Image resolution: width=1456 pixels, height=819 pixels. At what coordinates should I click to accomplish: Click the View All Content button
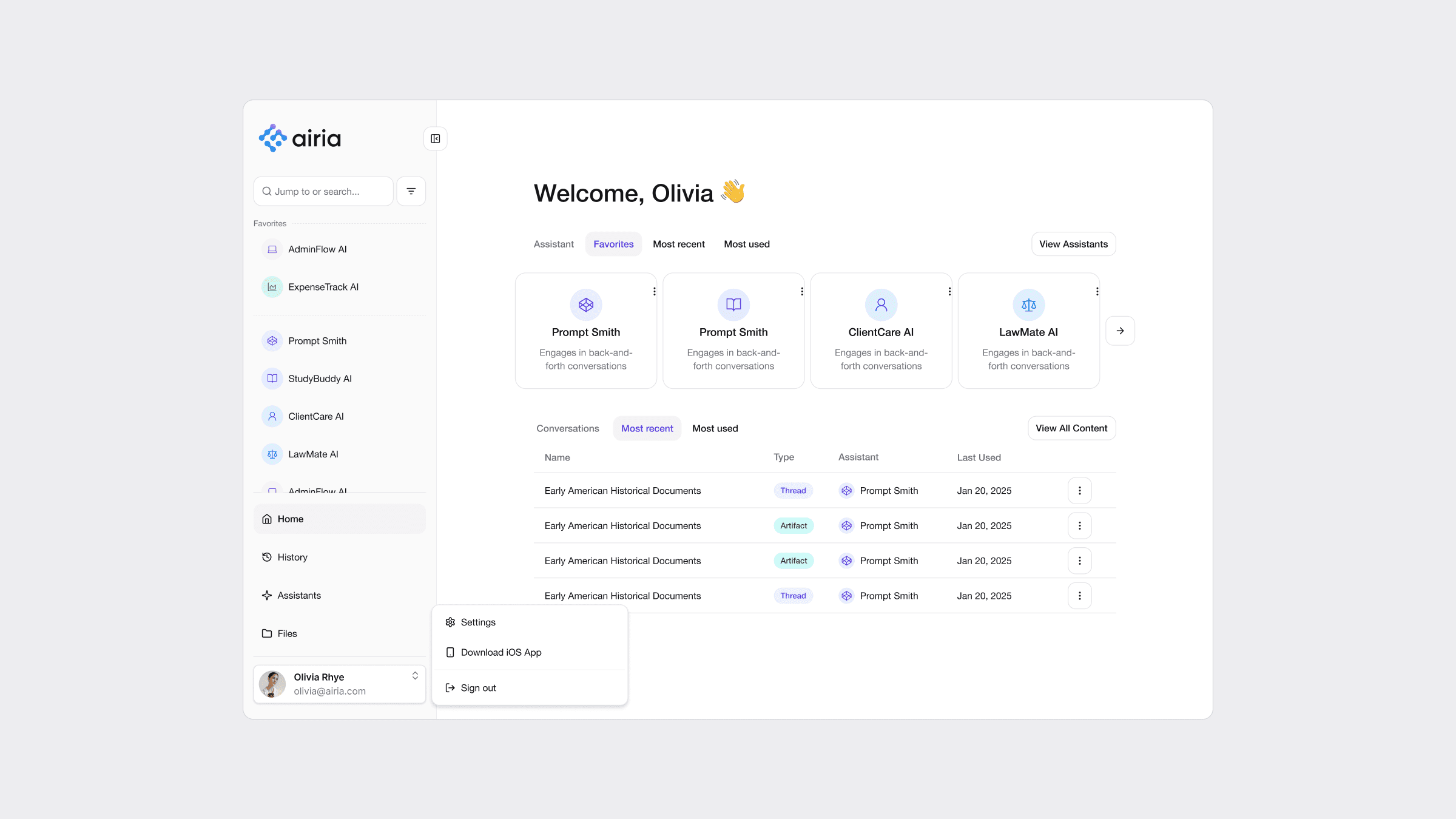click(1071, 428)
